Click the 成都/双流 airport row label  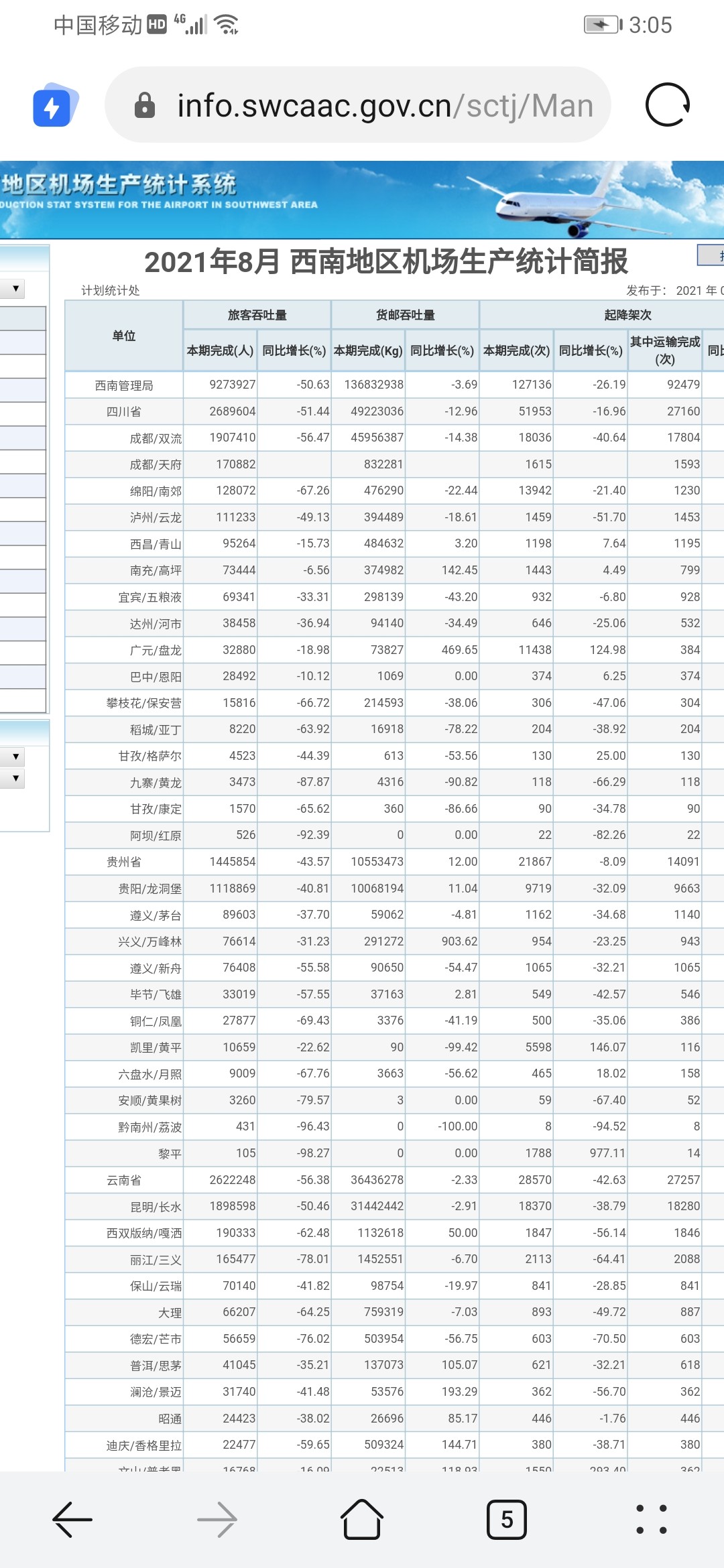(156, 438)
